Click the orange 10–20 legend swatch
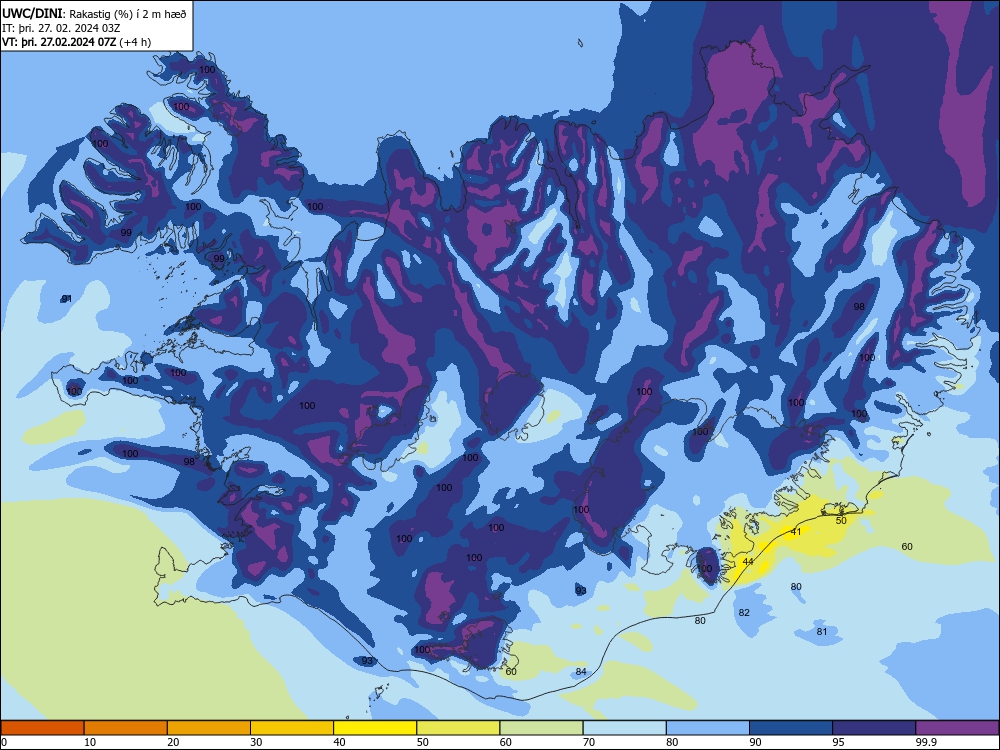 tap(126, 728)
